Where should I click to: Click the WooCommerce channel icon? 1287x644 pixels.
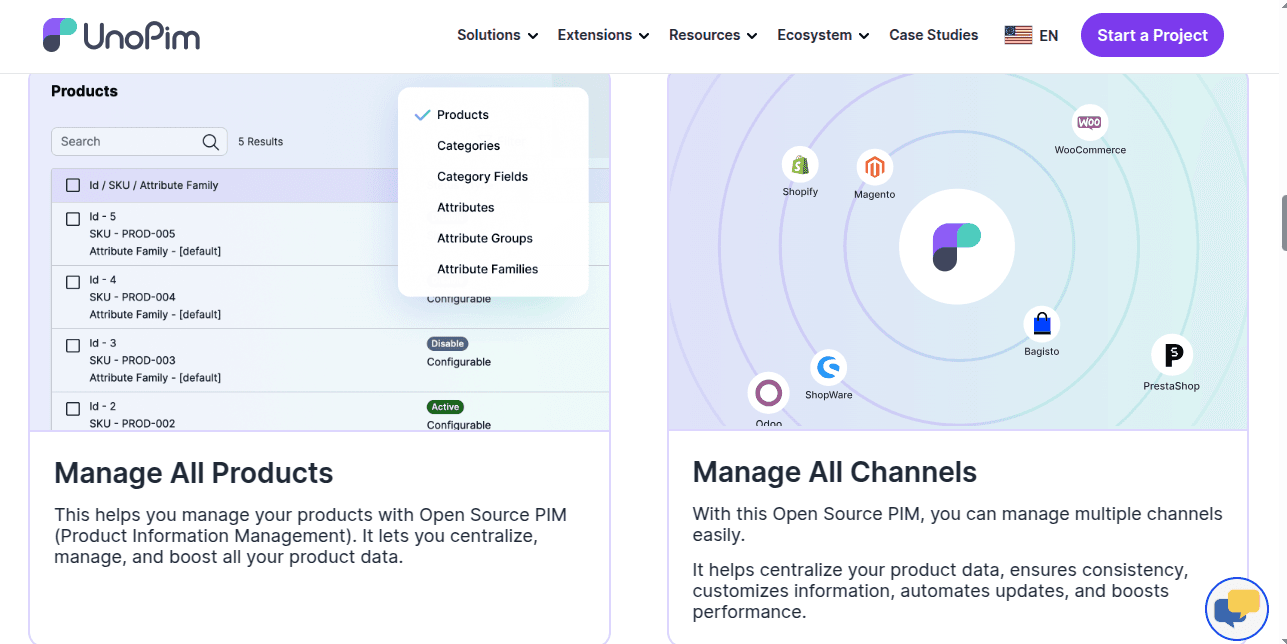[x=1089, y=123]
